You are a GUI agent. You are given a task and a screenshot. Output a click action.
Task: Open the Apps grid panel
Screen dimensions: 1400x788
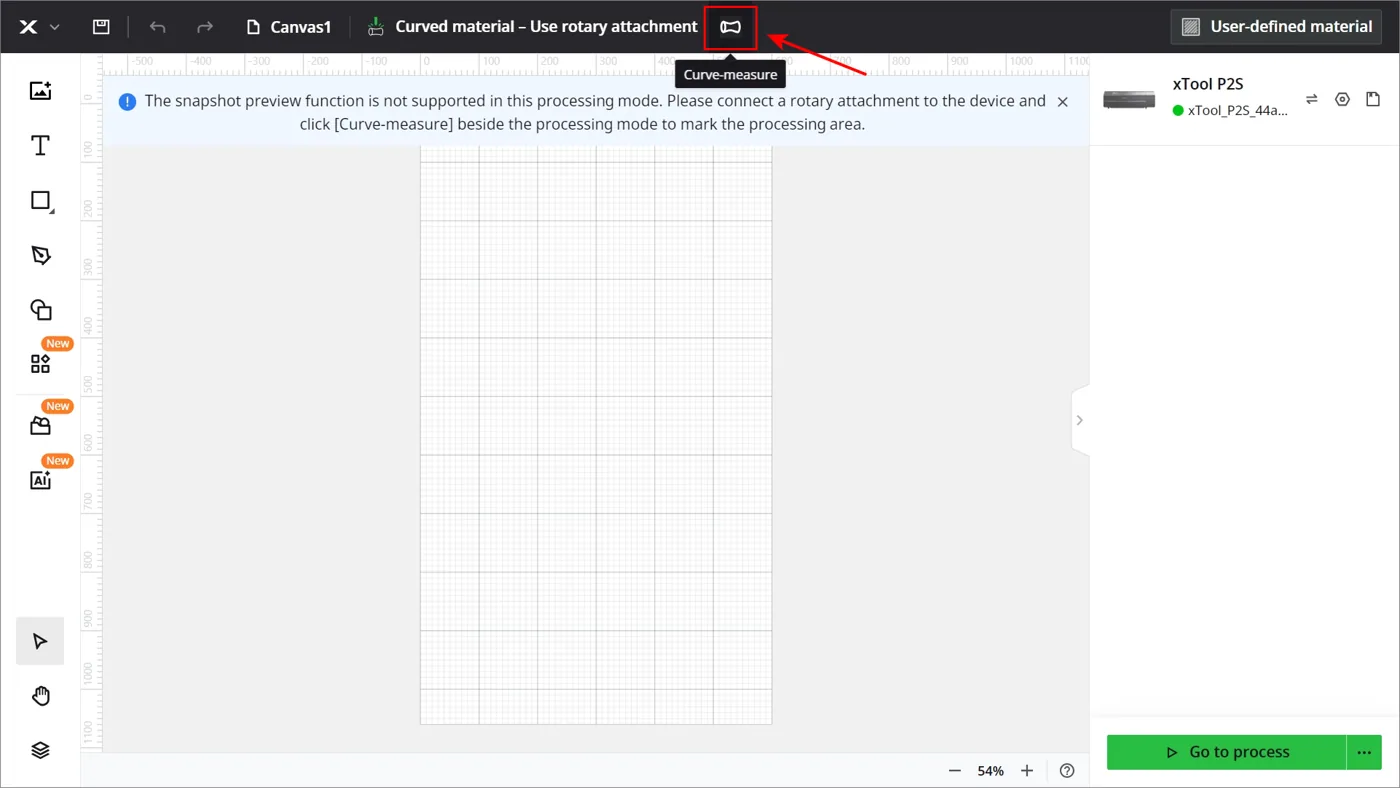pyautogui.click(x=40, y=364)
